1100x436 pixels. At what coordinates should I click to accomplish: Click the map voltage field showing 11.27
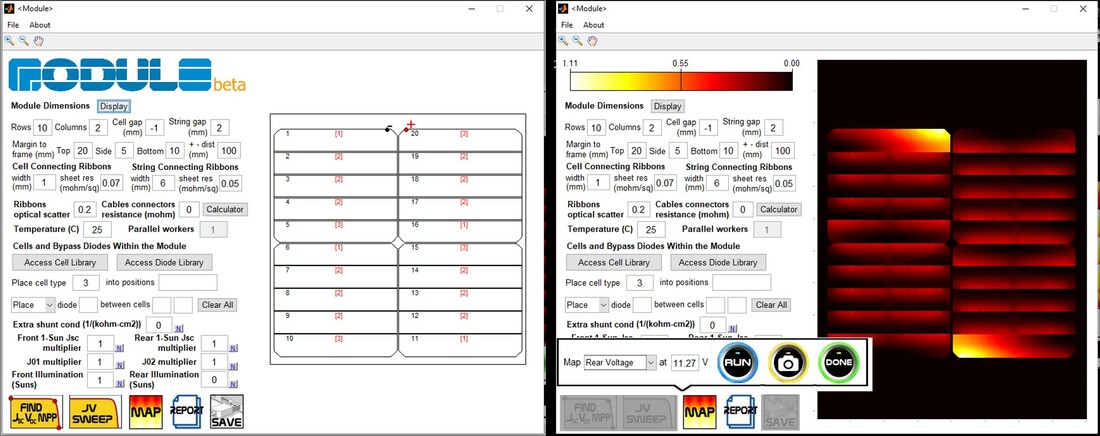click(684, 362)
